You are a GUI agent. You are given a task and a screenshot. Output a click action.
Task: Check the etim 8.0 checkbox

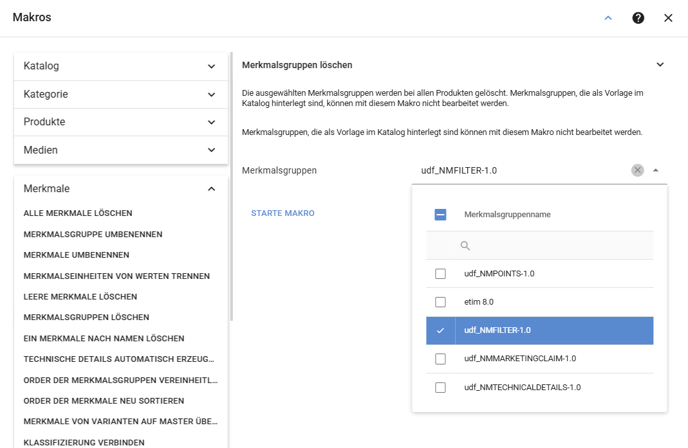pos(440,302)
